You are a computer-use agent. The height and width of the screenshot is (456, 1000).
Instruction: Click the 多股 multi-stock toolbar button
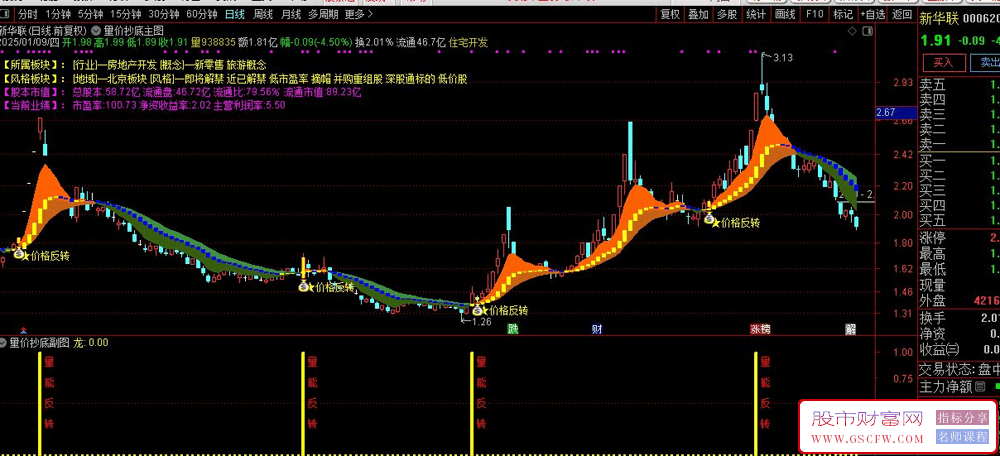pos(727,14)
